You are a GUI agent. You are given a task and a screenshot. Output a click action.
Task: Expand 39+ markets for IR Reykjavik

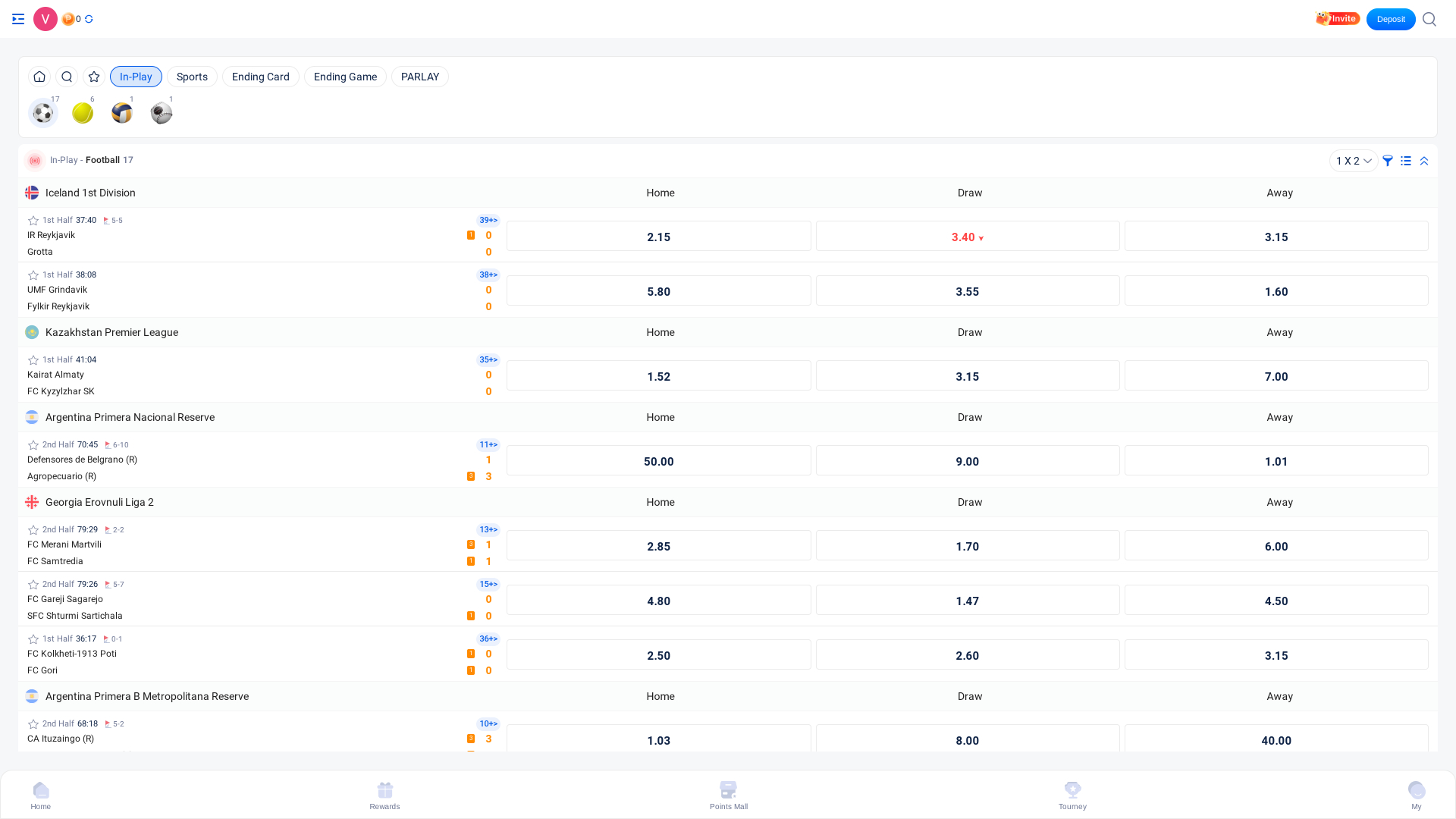488,221
